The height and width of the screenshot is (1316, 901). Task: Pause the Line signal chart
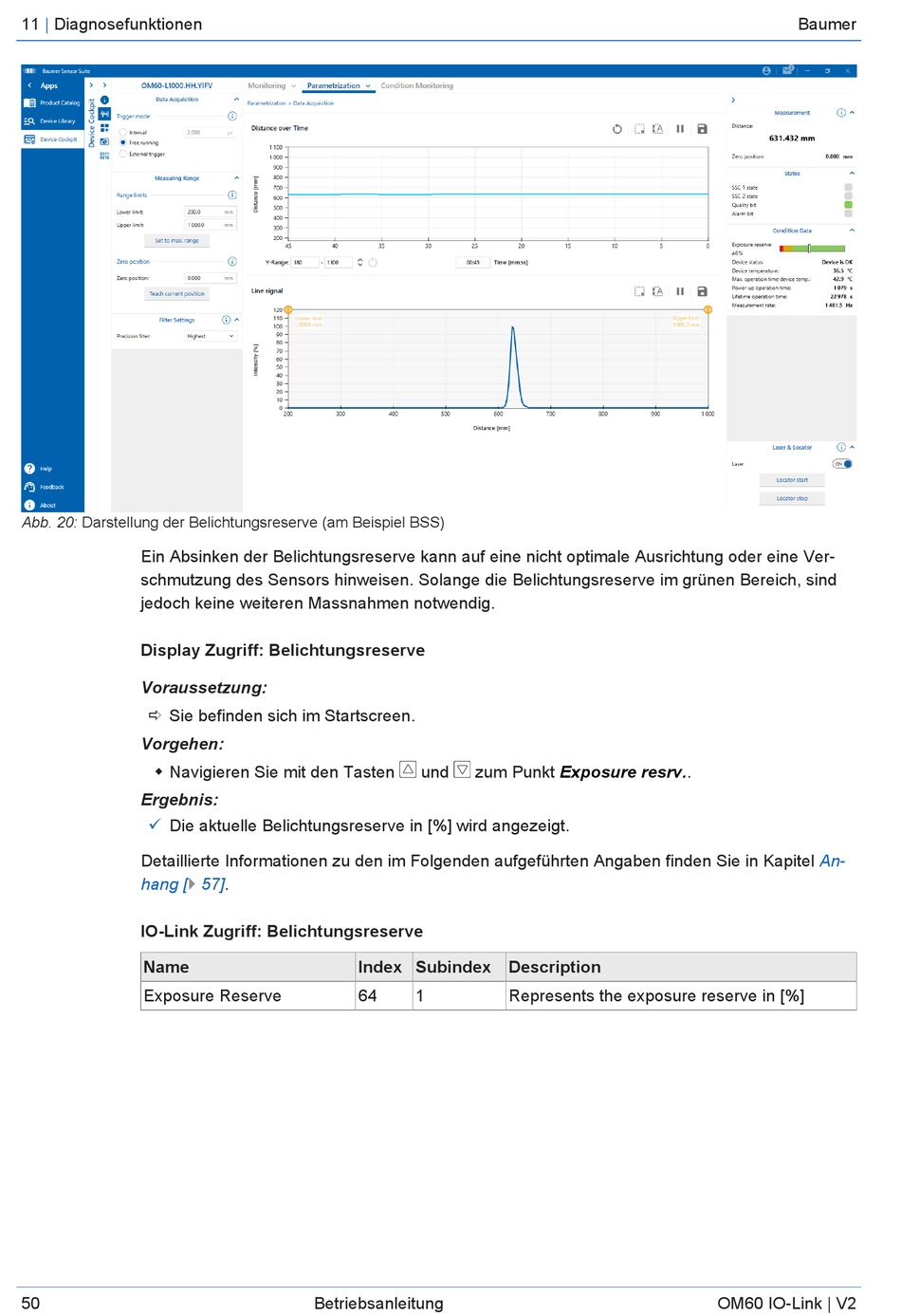[680, 291]
